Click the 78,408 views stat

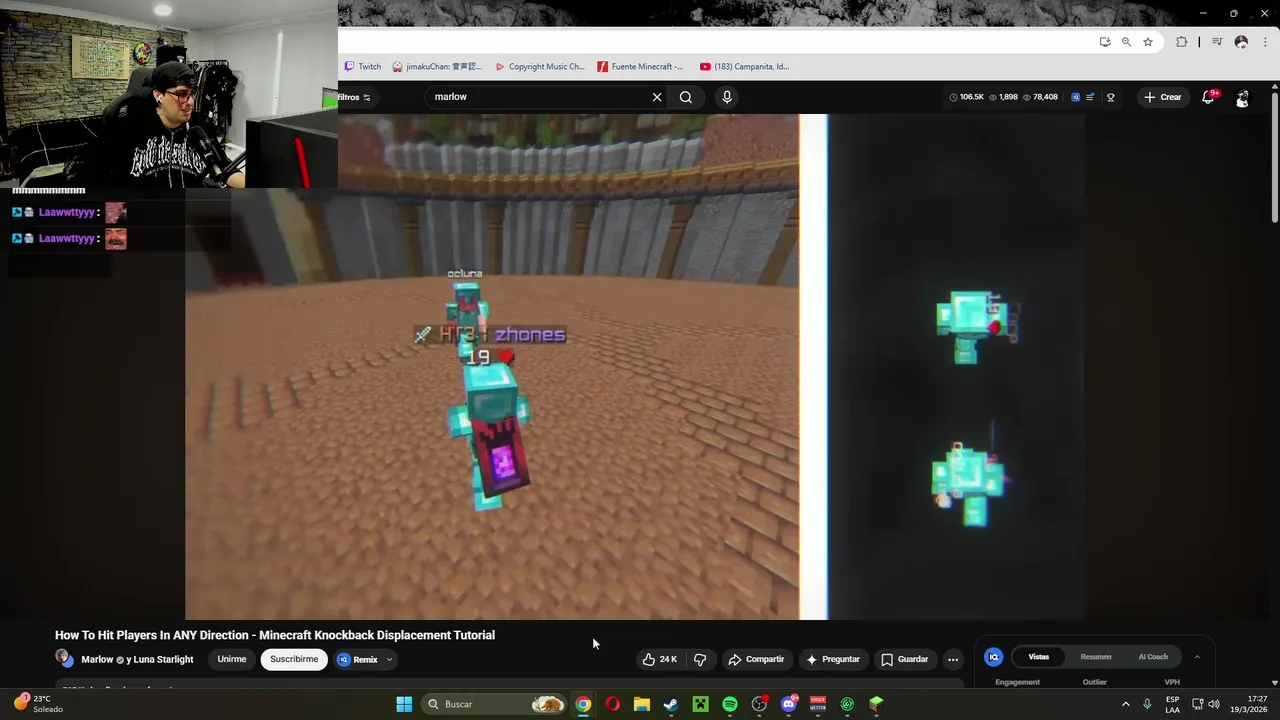tap(1040, 97)
